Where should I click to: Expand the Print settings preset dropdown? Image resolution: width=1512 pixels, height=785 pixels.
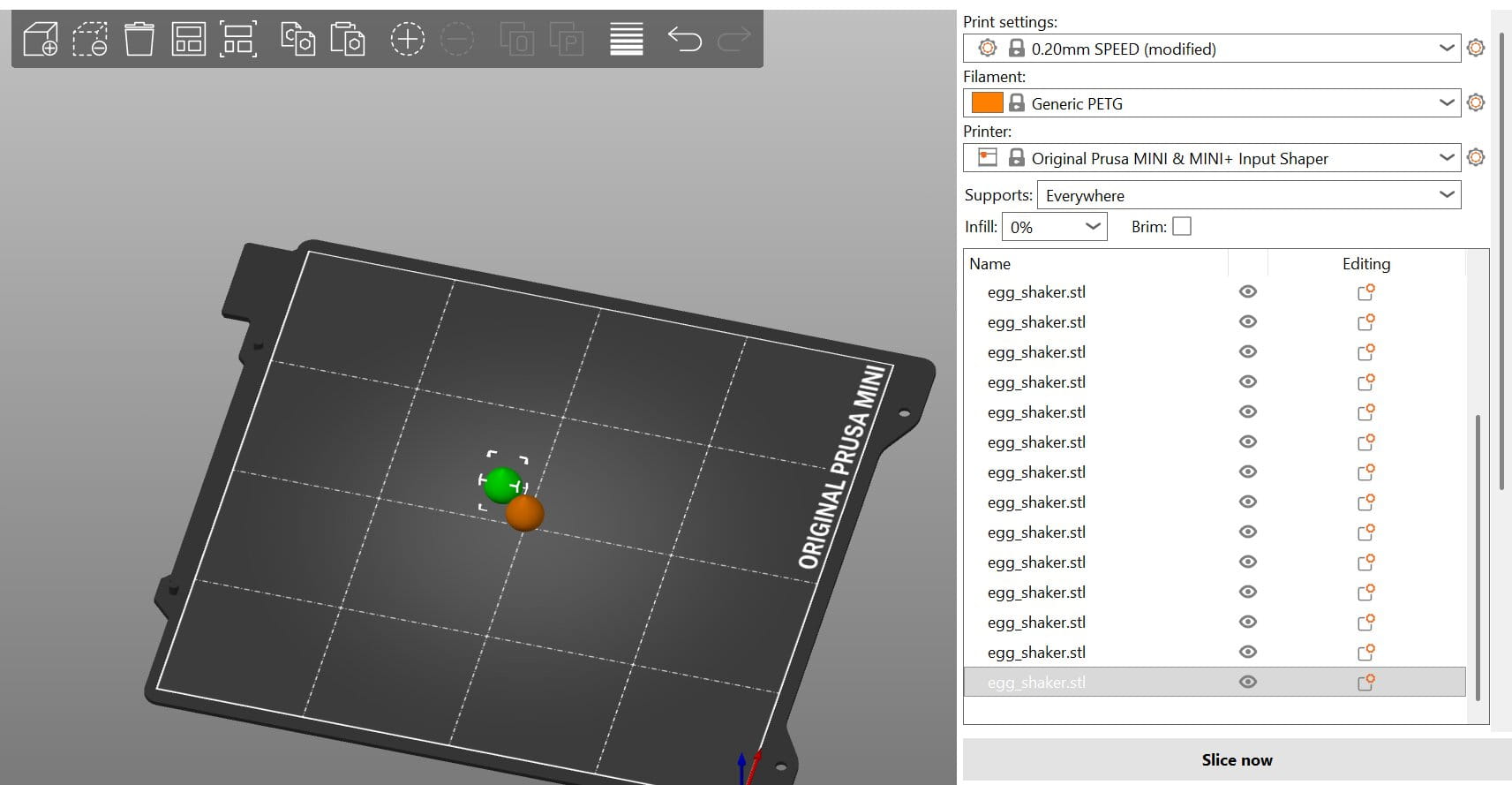1447,48
